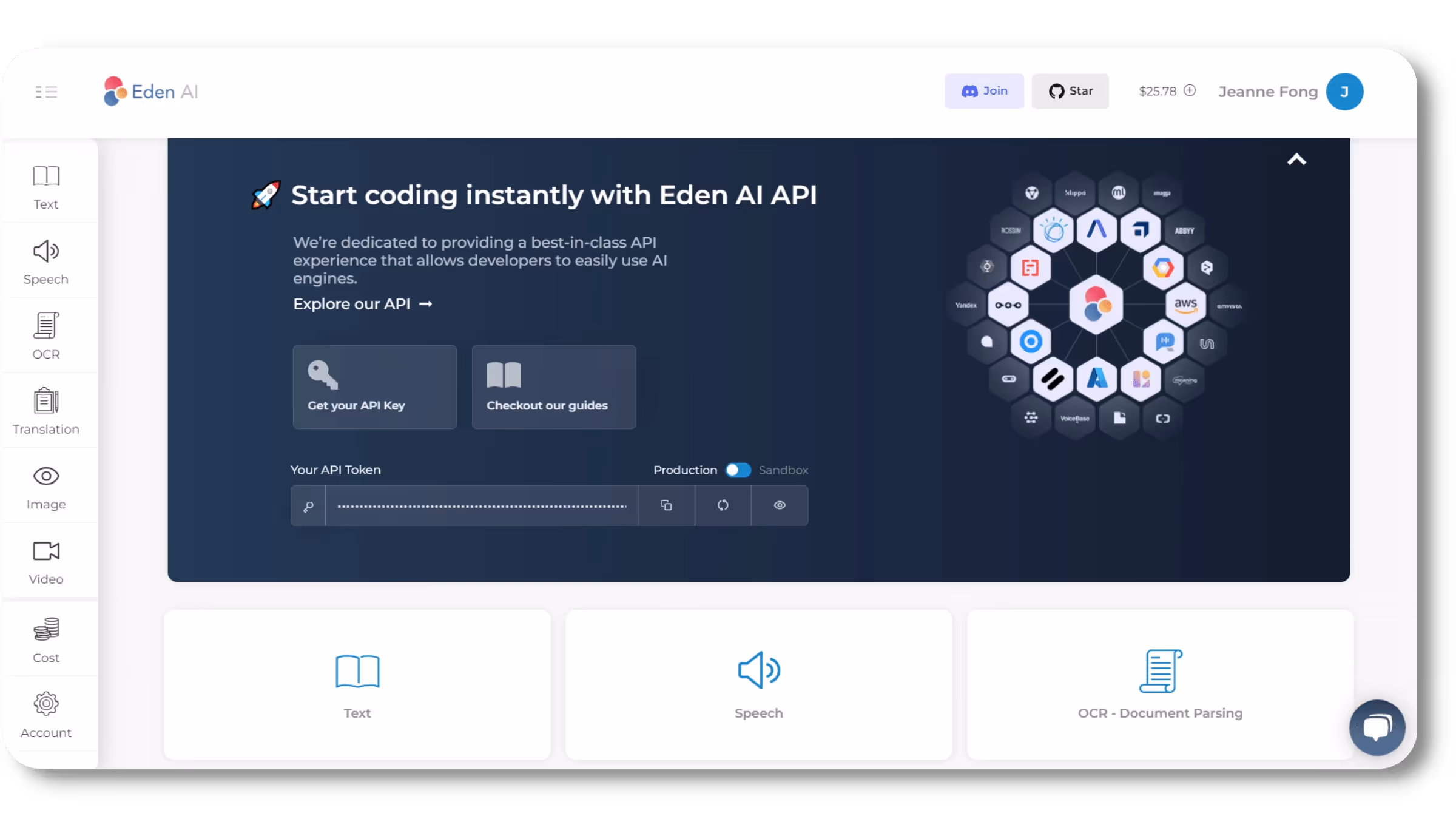Select the Image section icon

pyautogui.click(x=45, y=485)
